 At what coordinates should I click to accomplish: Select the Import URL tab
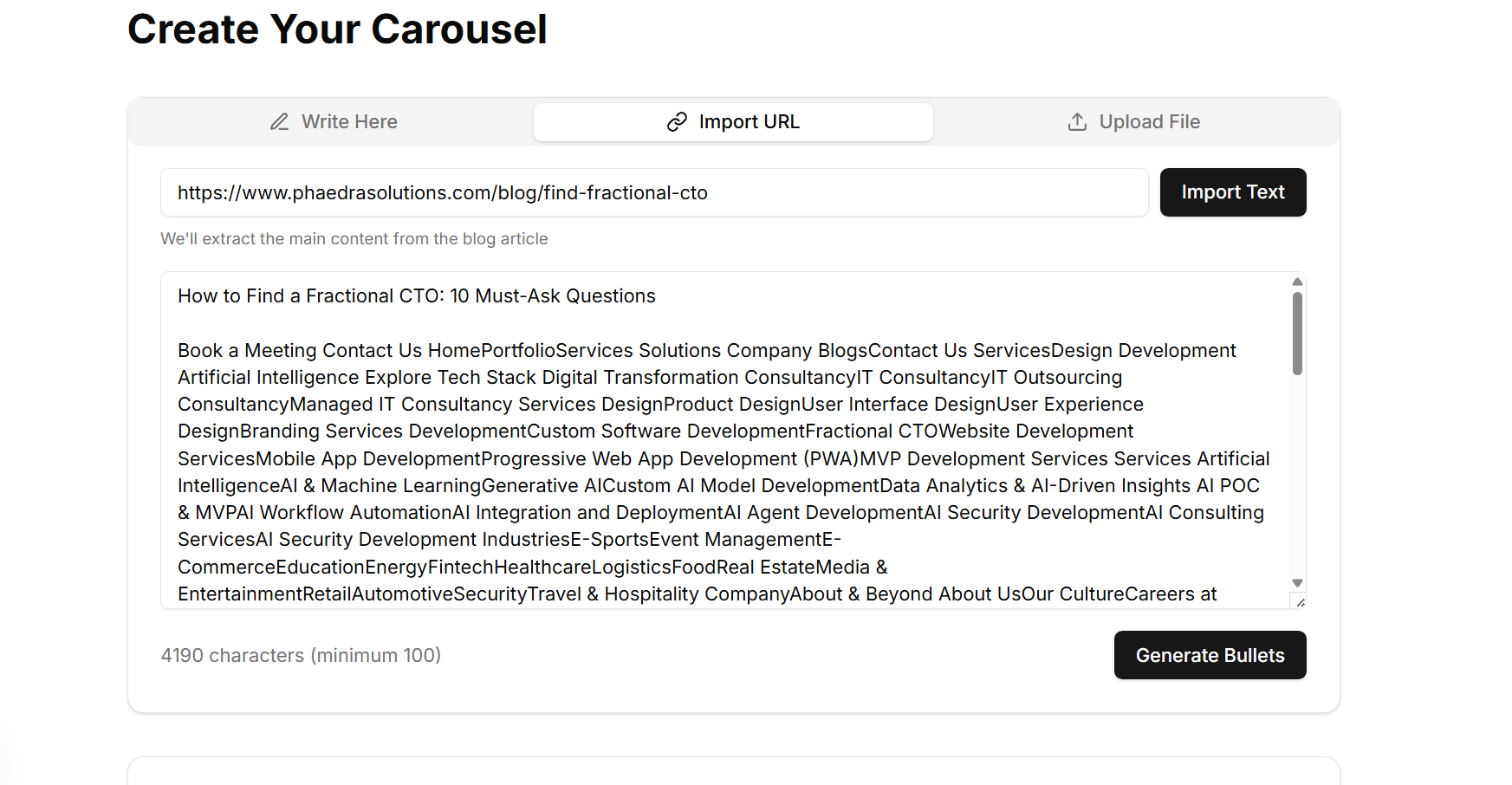733,122
